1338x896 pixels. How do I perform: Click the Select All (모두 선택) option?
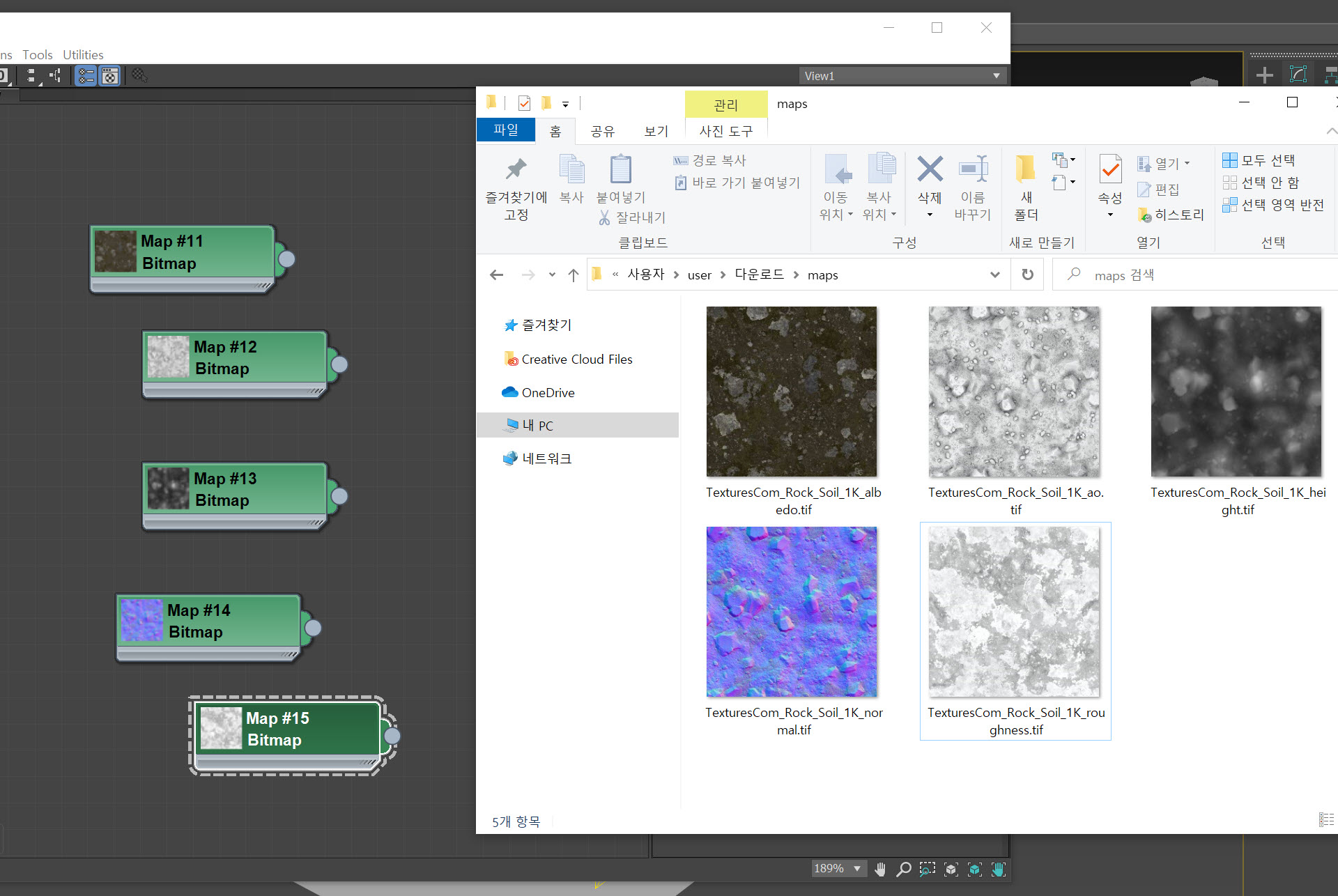coord(1259,160)
